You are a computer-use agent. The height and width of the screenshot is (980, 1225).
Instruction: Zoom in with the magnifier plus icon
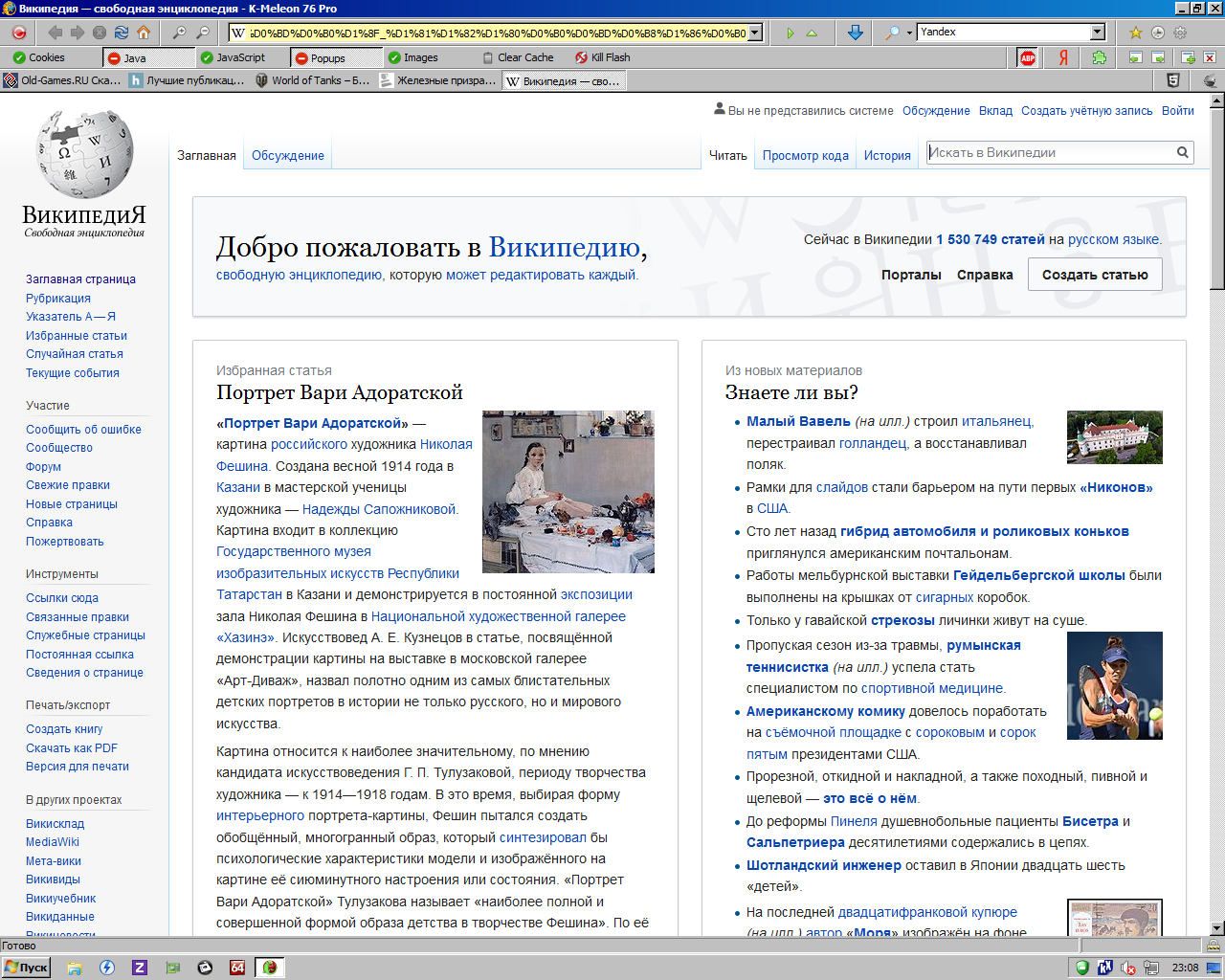179,33
